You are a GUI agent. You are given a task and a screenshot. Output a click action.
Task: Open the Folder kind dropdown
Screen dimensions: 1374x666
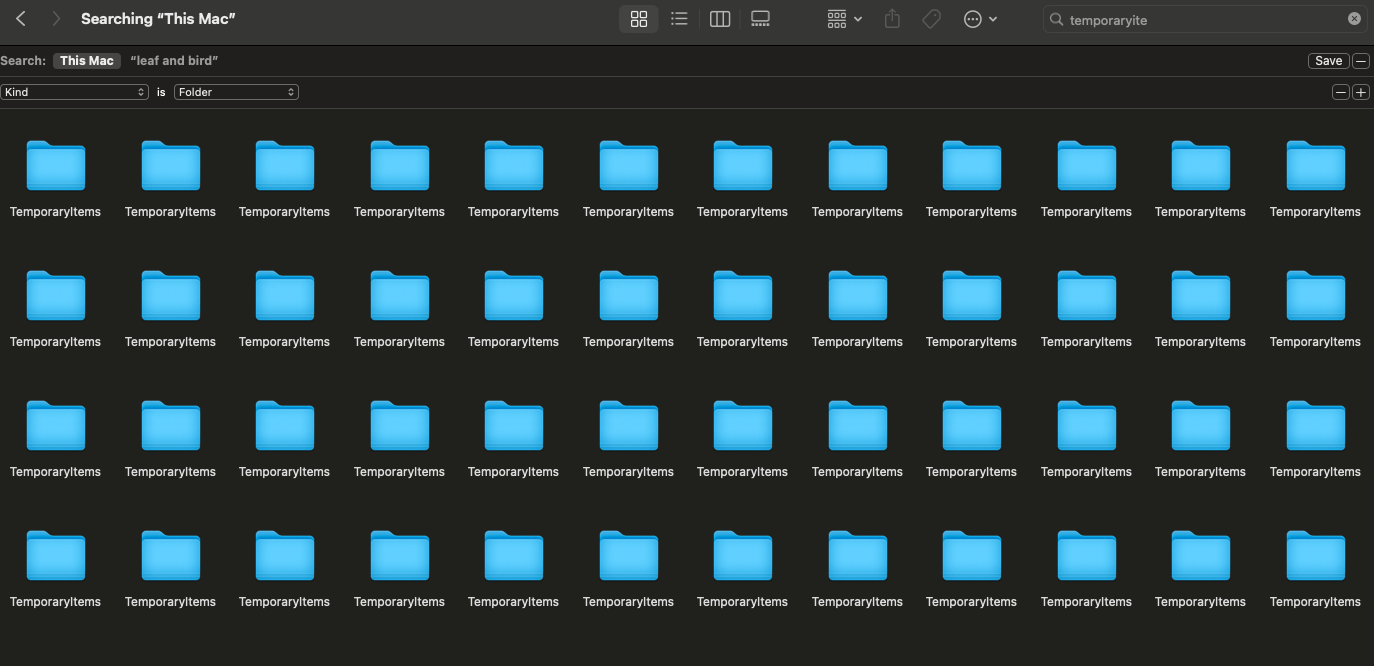(236, 91)
